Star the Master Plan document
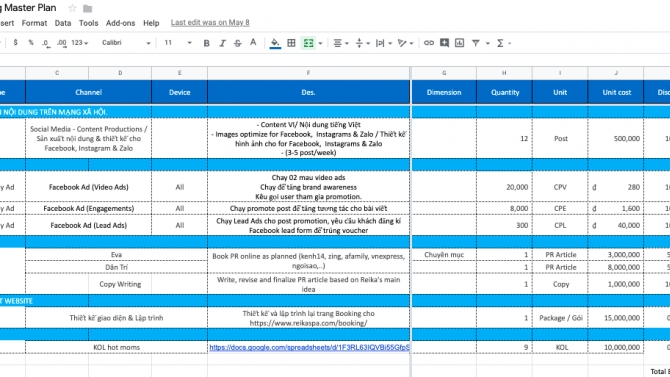Screen dimensions: 670x377 (72, 8)
